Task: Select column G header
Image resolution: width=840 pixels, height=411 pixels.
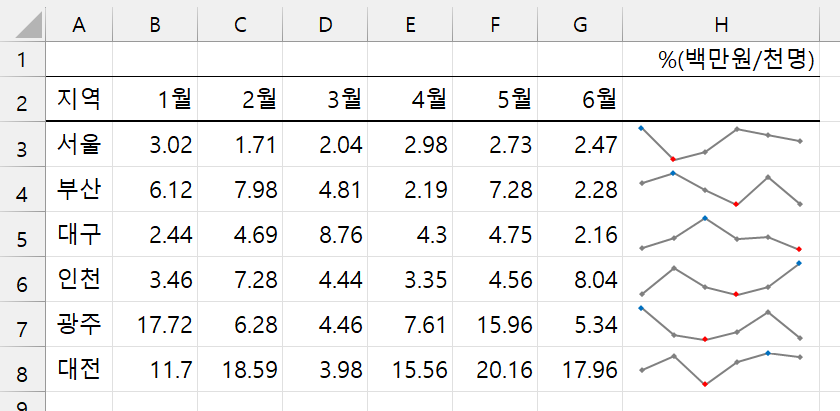Action: pyautogui.click(x=580, y=25)
